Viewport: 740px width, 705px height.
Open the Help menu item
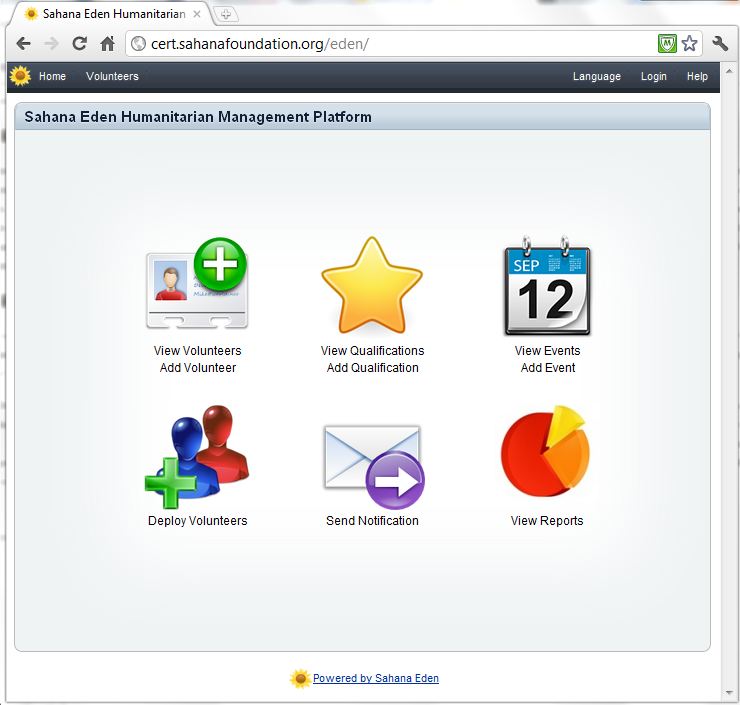click(697, 77)
